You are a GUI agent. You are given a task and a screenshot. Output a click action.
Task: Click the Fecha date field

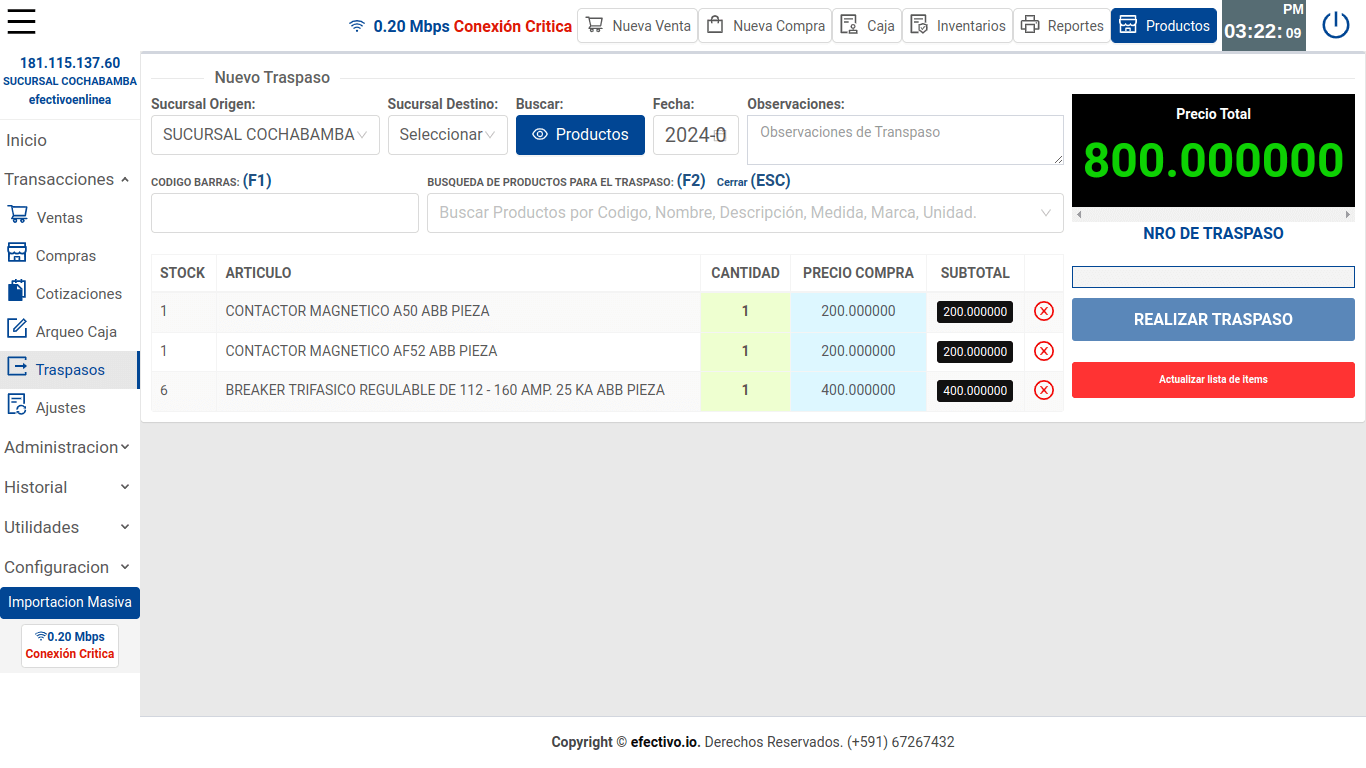pos(696,135)
